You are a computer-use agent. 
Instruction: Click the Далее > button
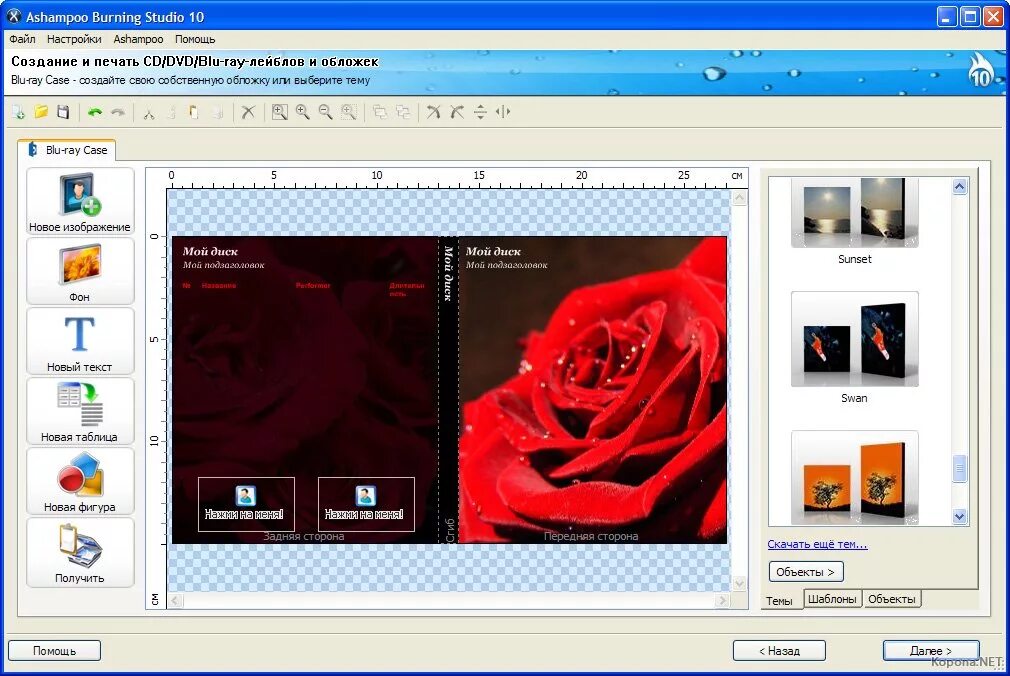point(930,650)
